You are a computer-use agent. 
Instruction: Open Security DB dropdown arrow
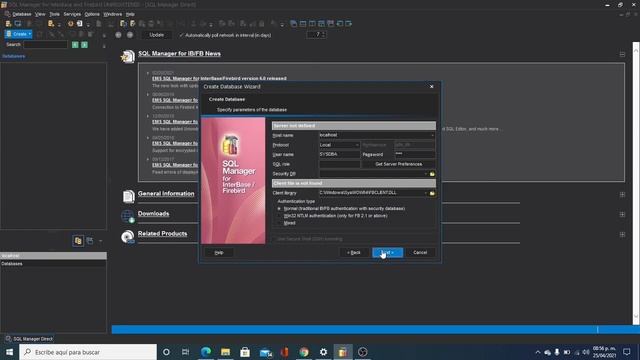426,174
